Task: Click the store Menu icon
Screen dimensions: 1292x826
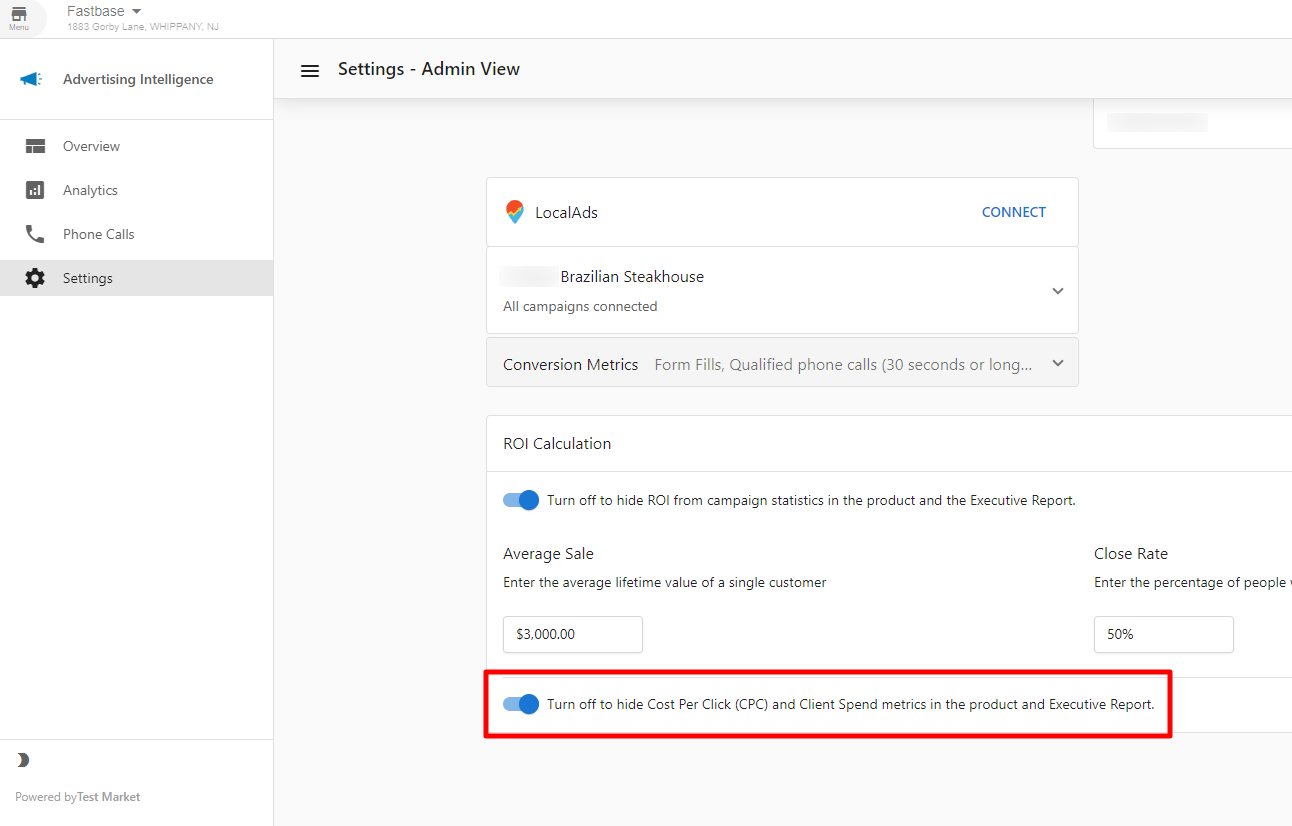Action: click(19, 17)
